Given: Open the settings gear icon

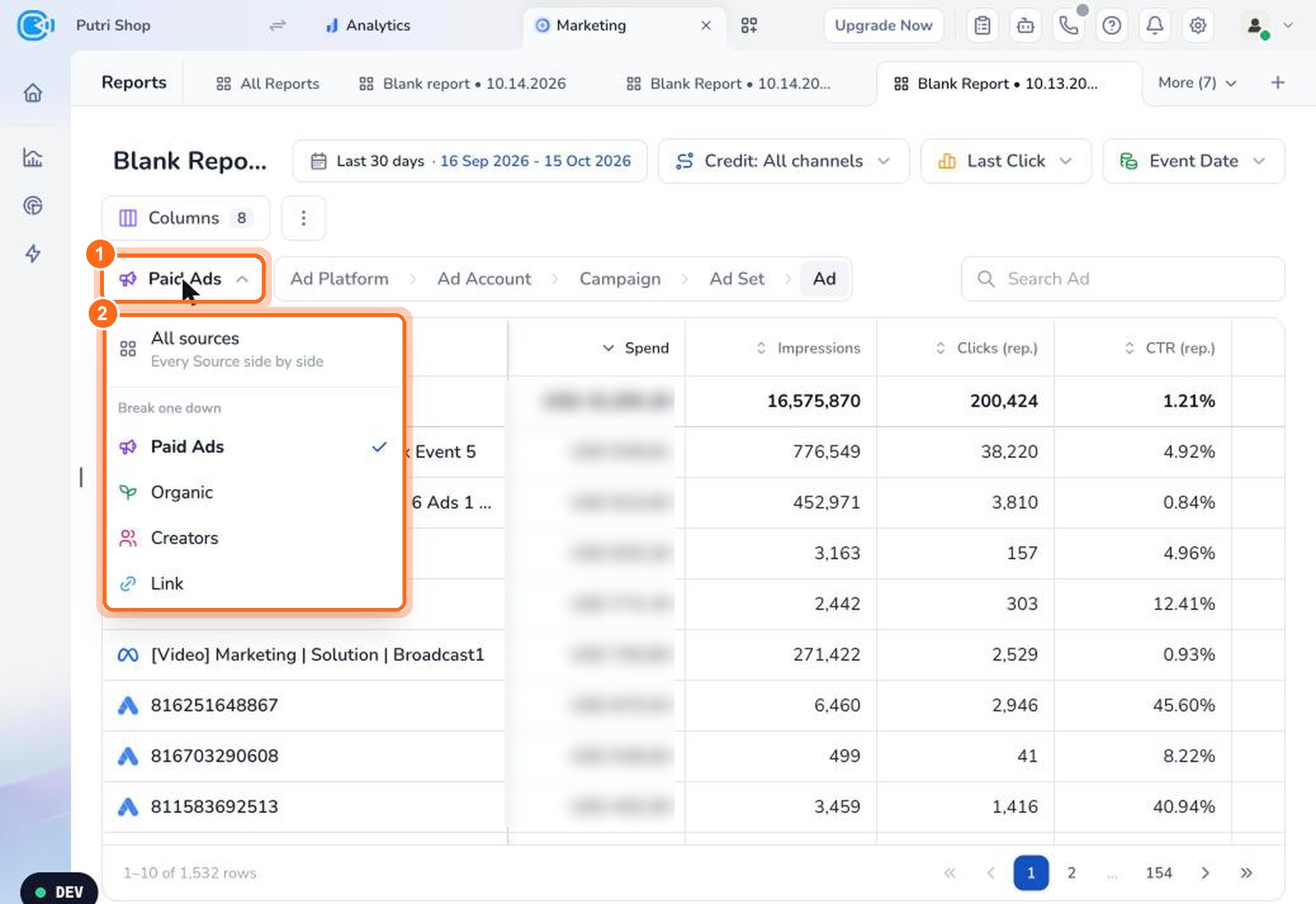Looking at the screenshot, I should (1198, 25).
